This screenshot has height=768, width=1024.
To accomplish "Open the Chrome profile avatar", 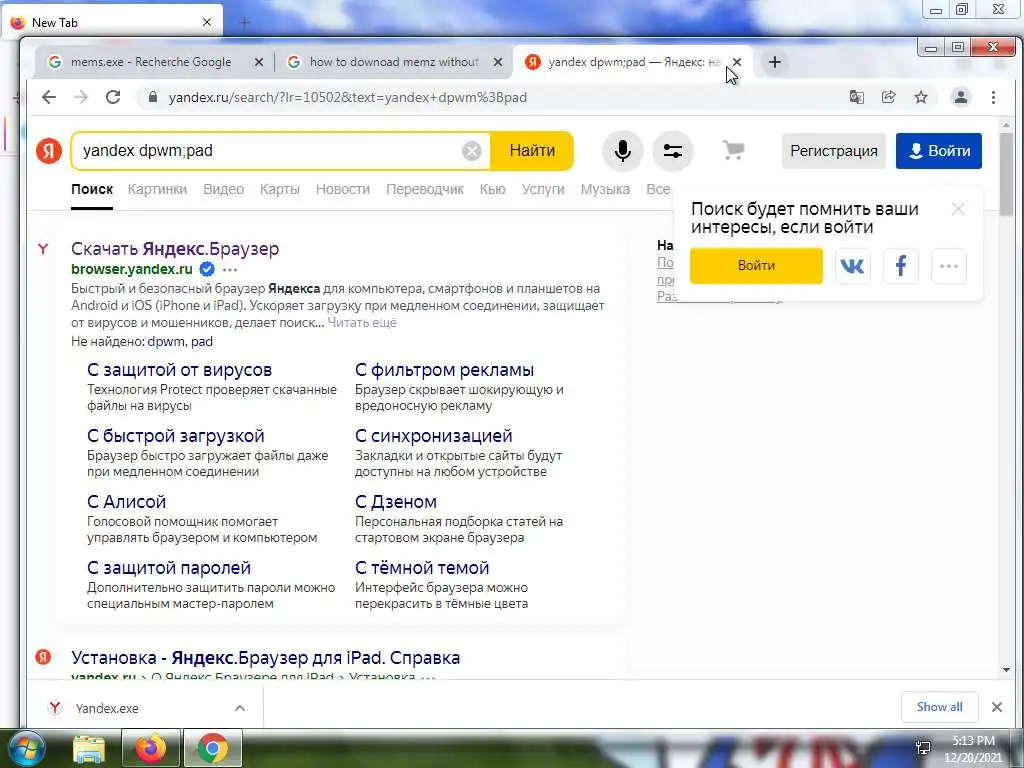I will tap(961, 97).
